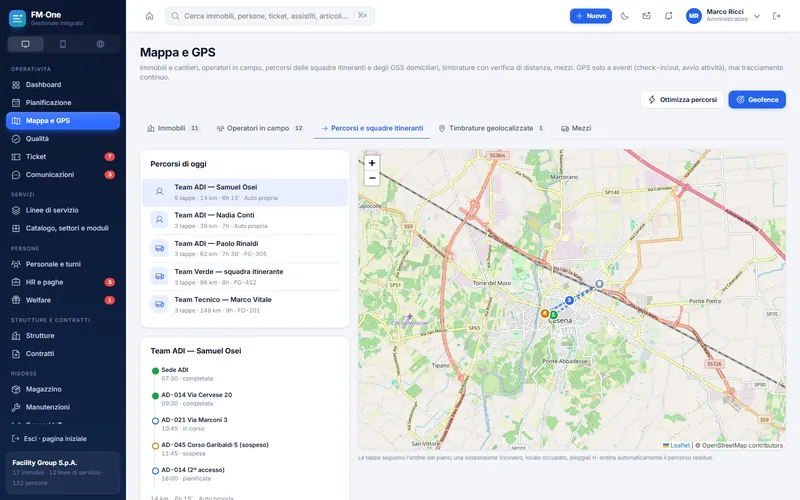Zoom in on the map

pos(372,163)
